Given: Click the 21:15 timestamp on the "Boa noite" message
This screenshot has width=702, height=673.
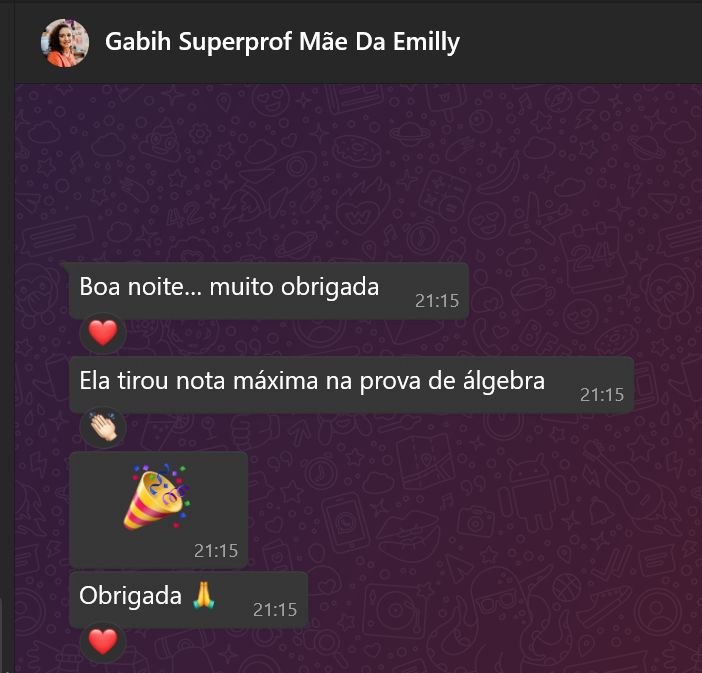Looking at the screenshot, I should (x=437, y=301).
